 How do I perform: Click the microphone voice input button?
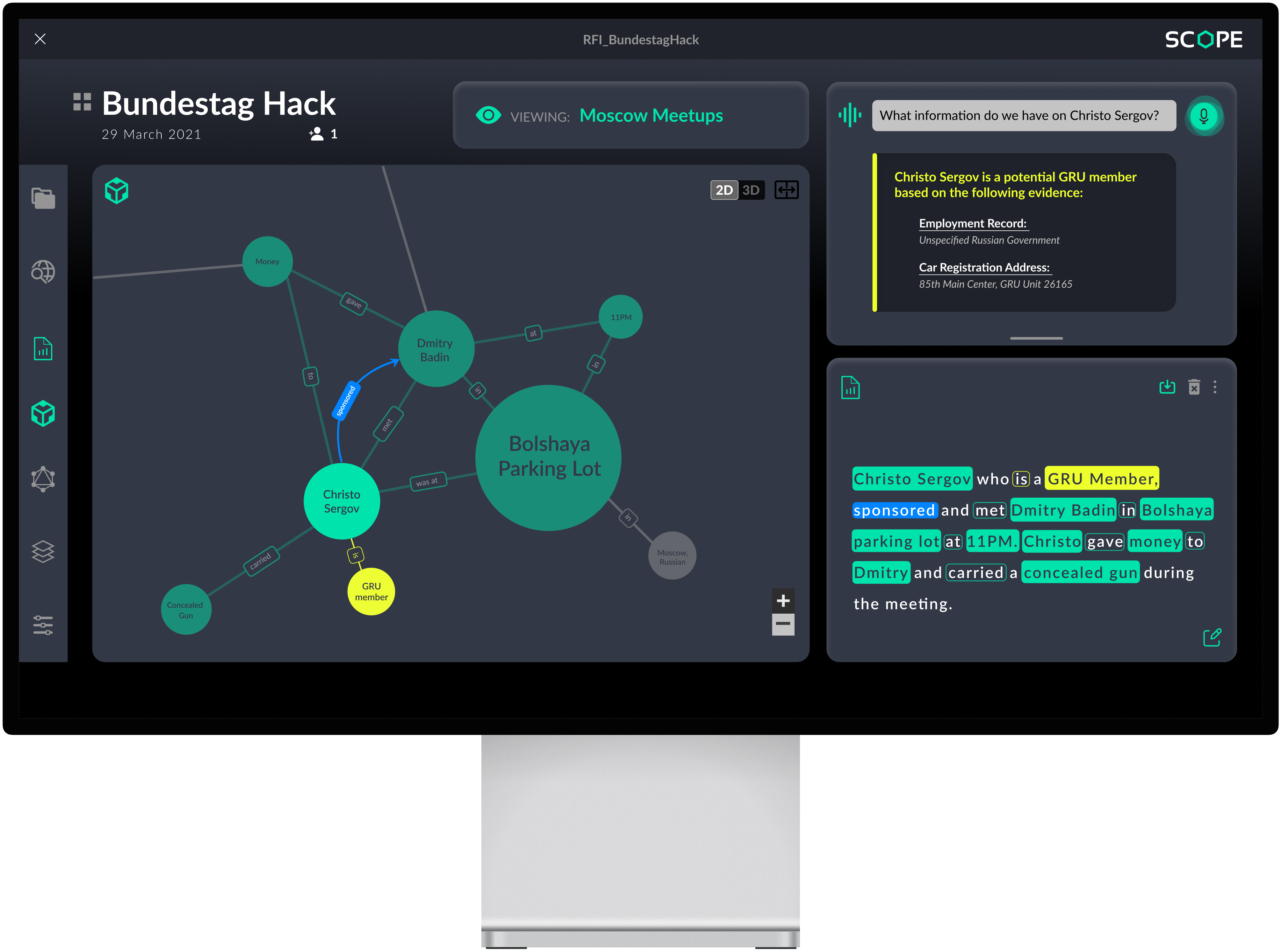(x=1203, y=116)
